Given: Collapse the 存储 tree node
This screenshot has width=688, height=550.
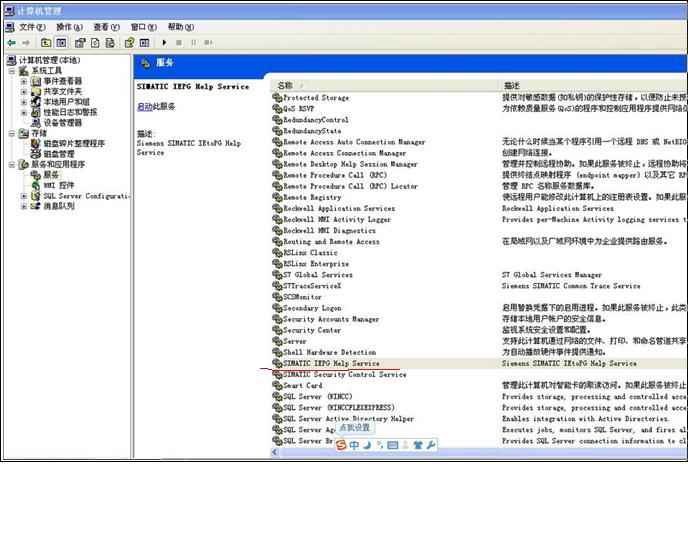Looking at the screenshot, I should [12, 133].
